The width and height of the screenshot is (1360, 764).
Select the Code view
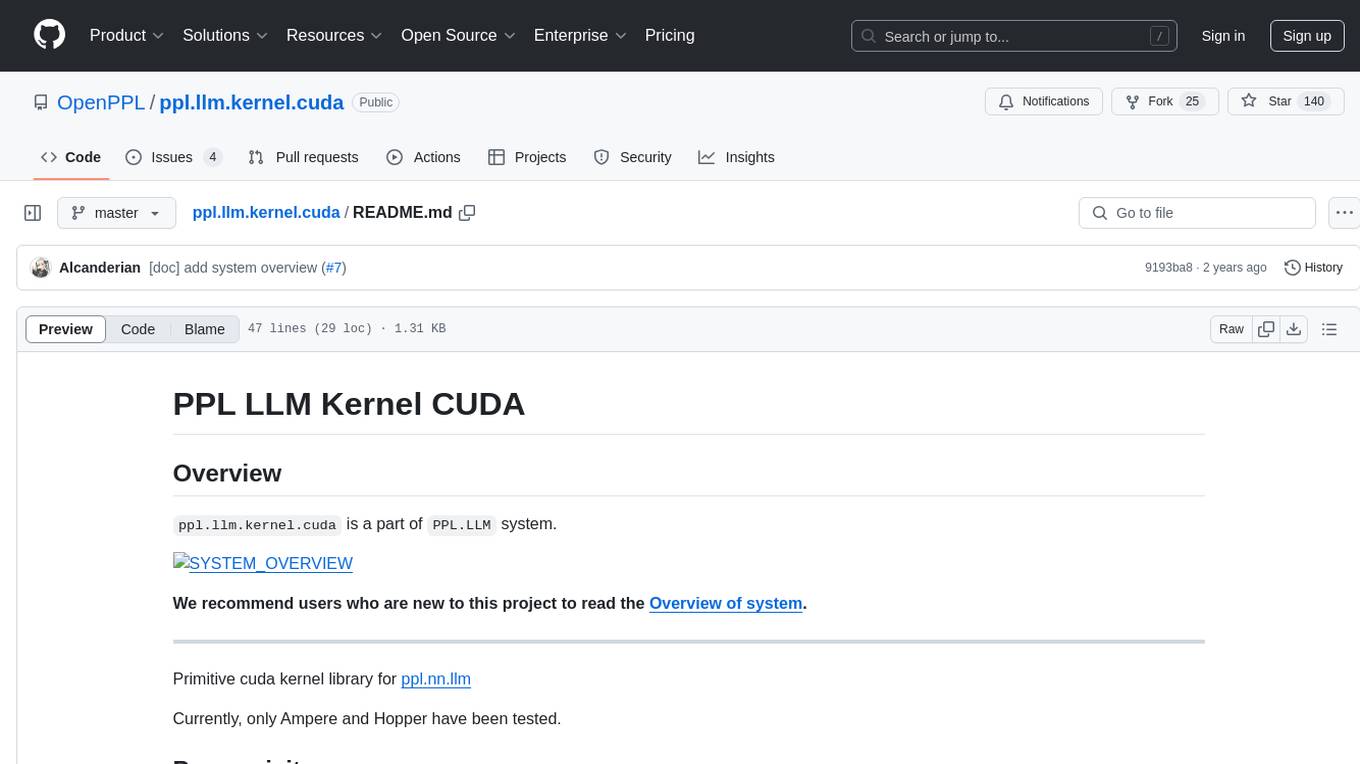[x=138, y=329]
